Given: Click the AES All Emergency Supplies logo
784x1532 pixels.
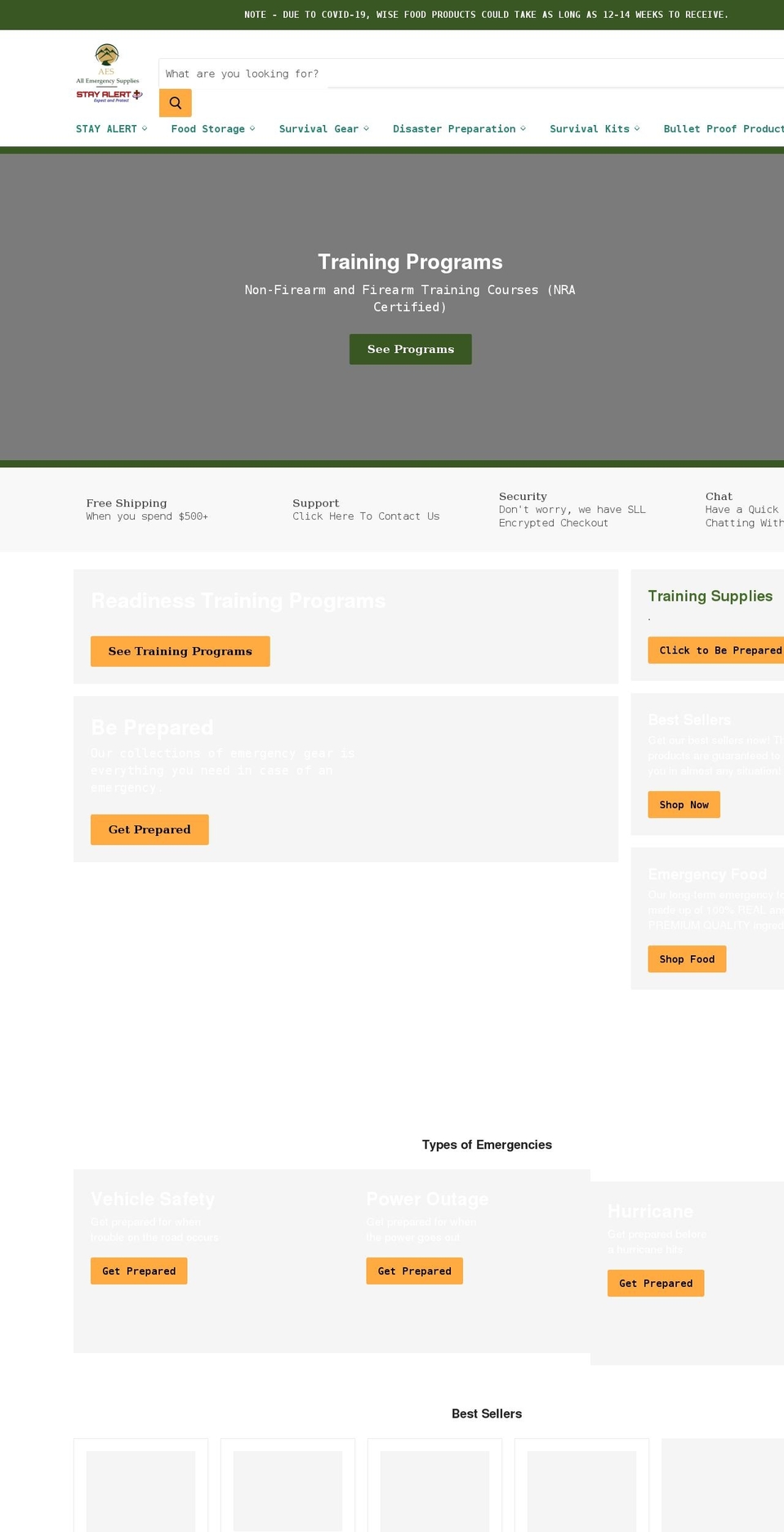Looking at the screenshot, I should tap(108, 74).
